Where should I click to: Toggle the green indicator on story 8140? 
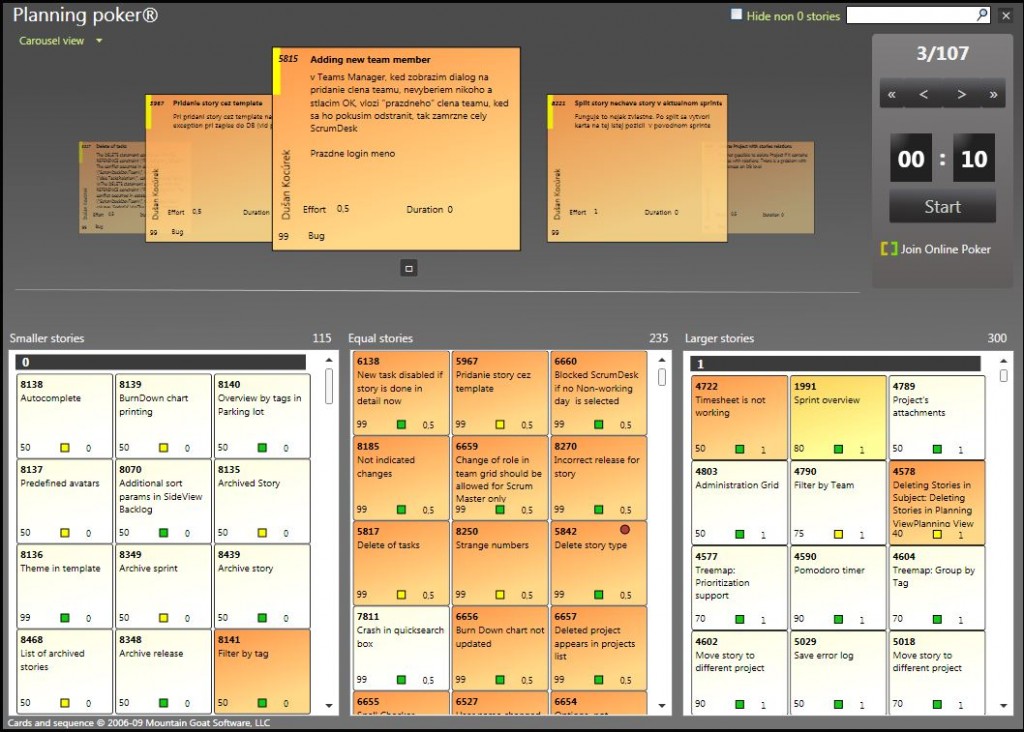262,447
